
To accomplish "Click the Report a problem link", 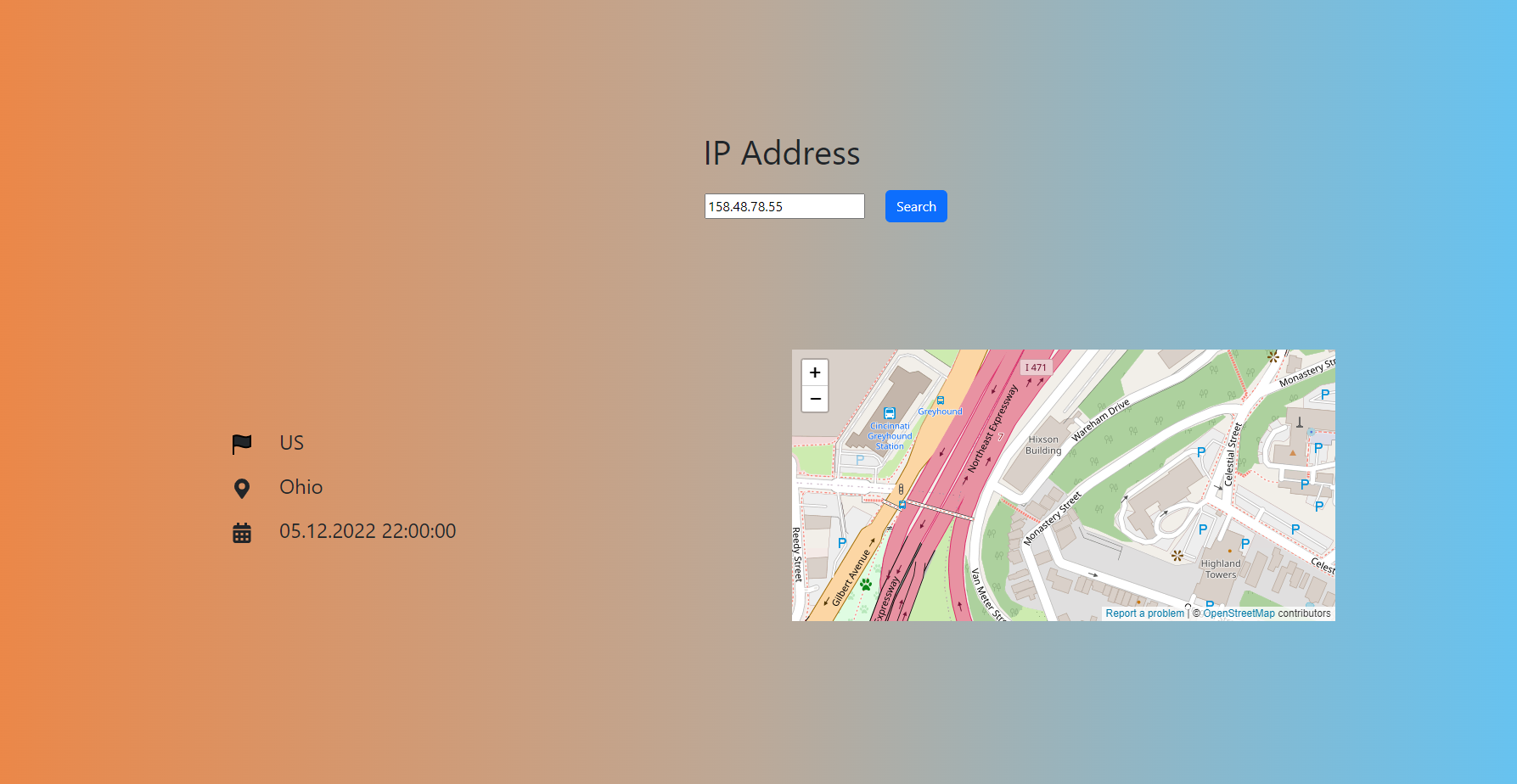I will click(x=1145, y=613).
